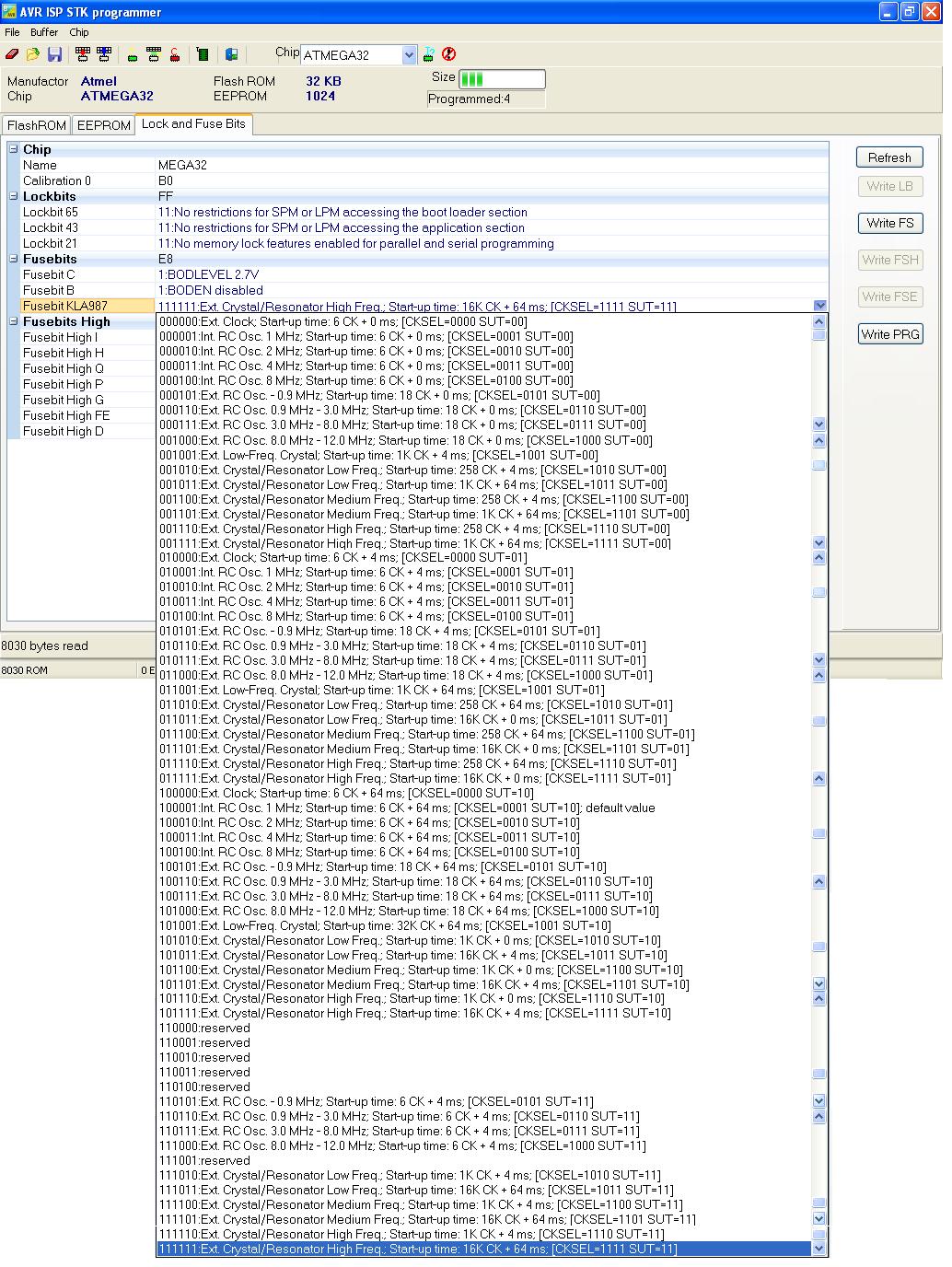
Task: Choose option 111000 Ext. RC Osc. 8.0-12.0 MHz
Action: coord(484,1145)
